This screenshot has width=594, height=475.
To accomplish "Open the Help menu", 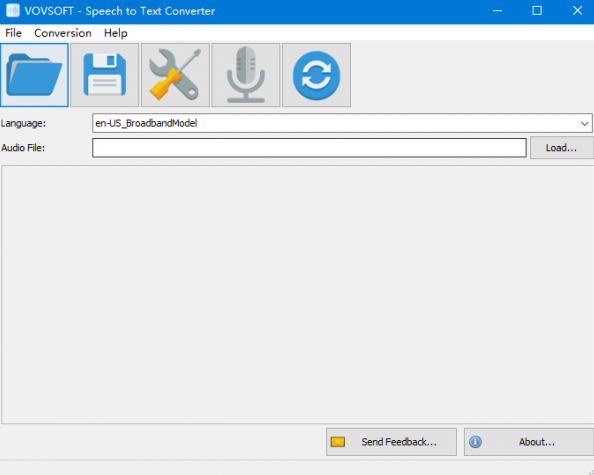I will [x=116, y=33].
